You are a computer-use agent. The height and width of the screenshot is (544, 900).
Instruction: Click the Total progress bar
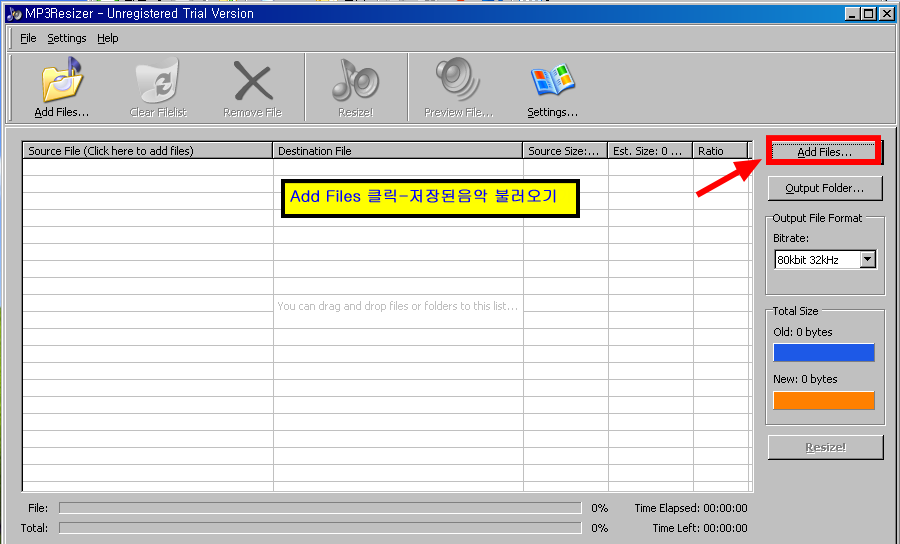coord(320,528)
